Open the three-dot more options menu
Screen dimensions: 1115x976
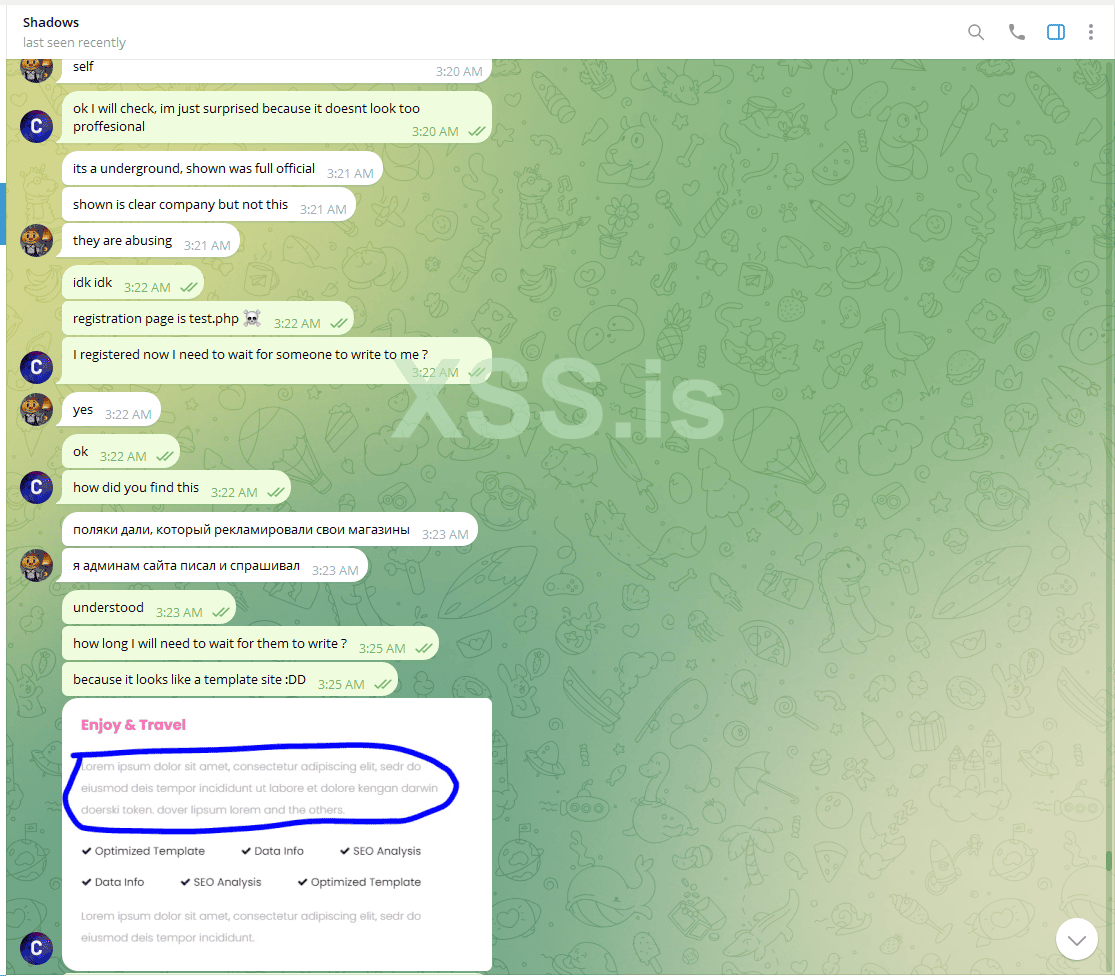tap(1090, 32)
